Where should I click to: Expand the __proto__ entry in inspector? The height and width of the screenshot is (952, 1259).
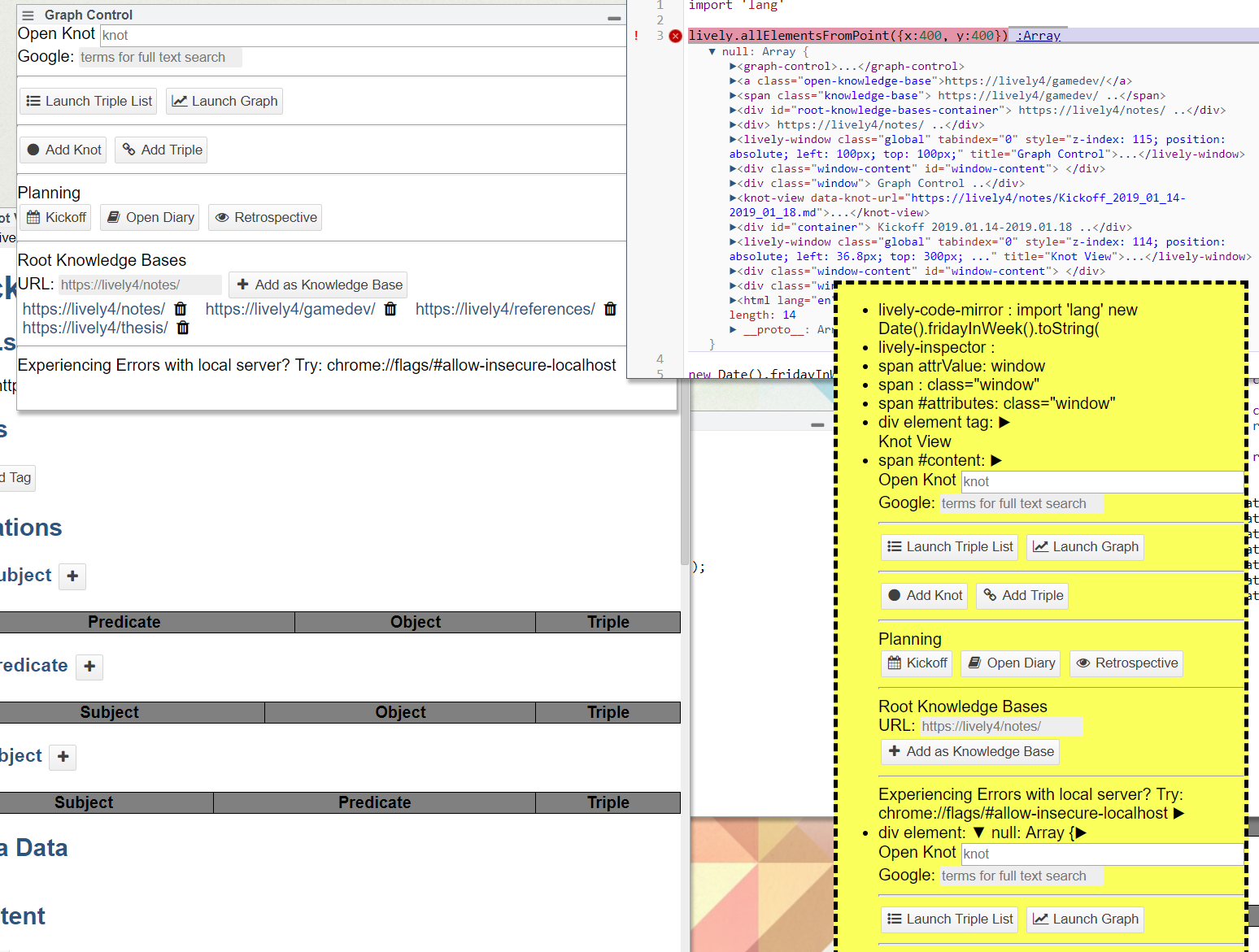pos(733,329)
